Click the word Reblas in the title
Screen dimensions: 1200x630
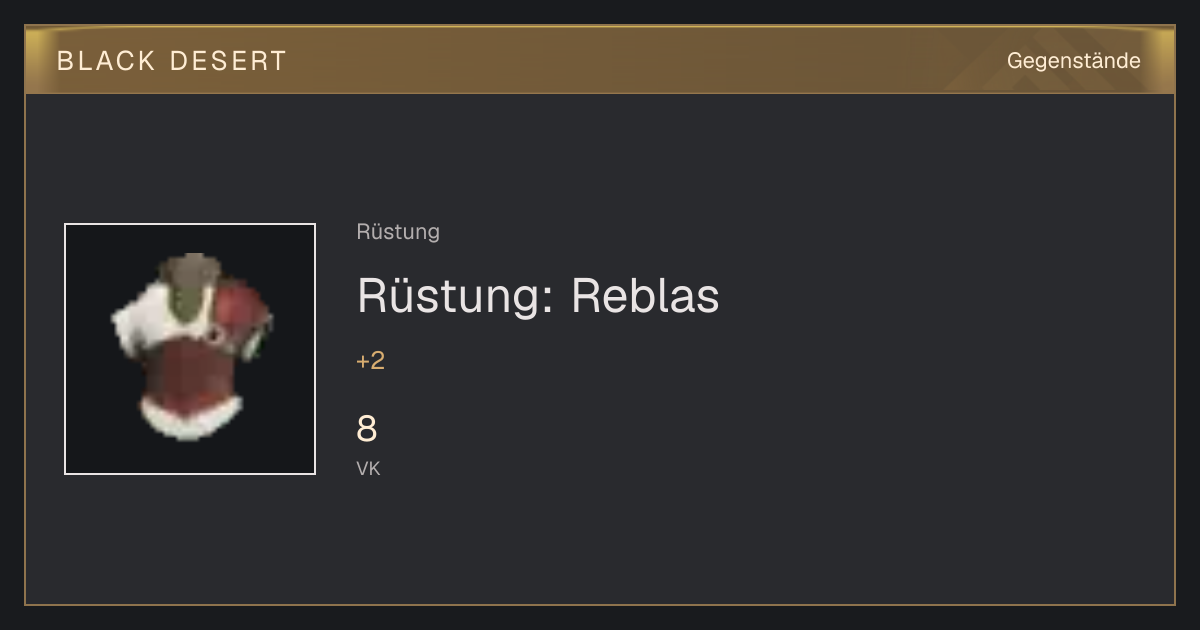pyautogui.click(x=645, y=295)
